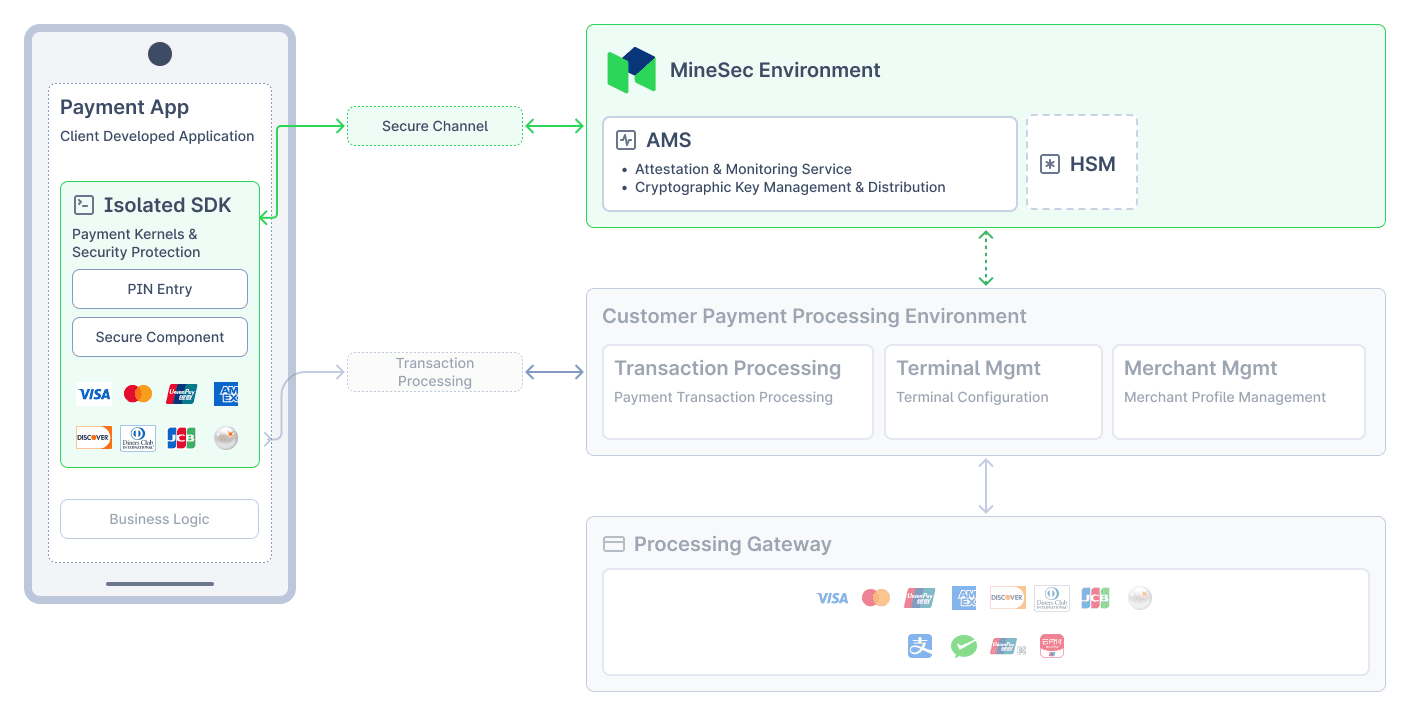Click the silver globe logo in Processing Gateway
Screen dimensions: 1410x716
[1140, 598]
